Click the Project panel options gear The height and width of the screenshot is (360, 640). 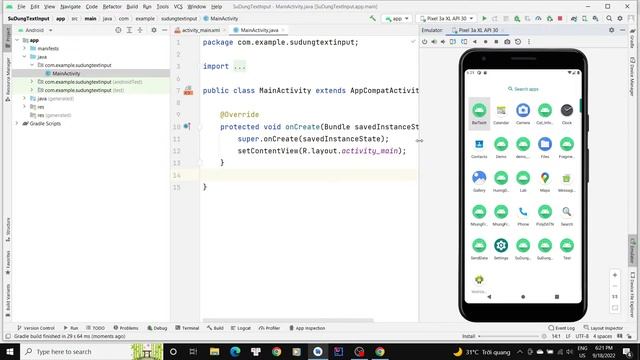pos(154,30)
